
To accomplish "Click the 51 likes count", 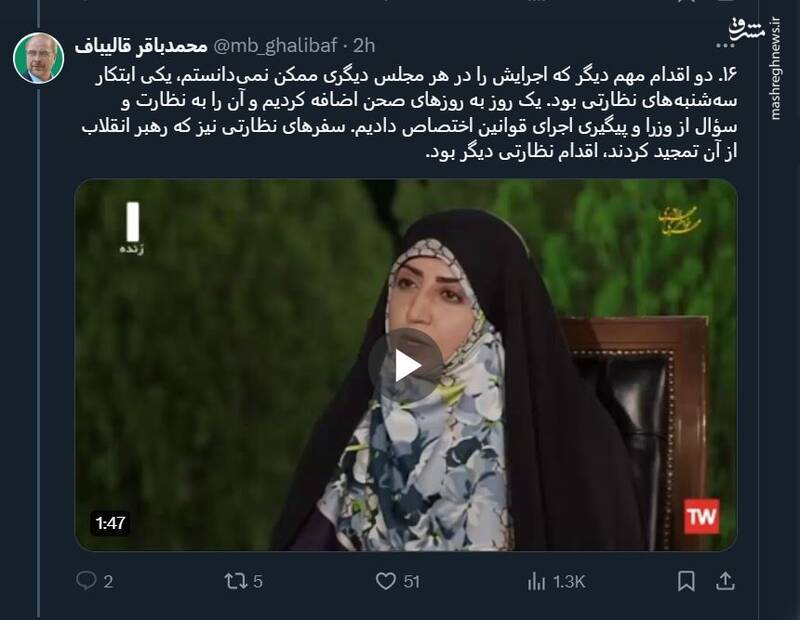I will click(412, 582).
